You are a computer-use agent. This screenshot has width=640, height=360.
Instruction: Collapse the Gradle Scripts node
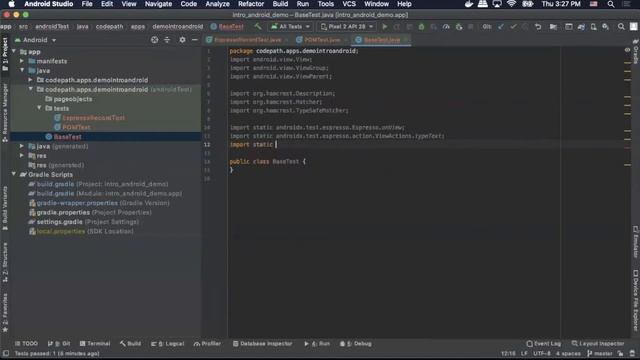pyautogui.click(x=14, y=174)
